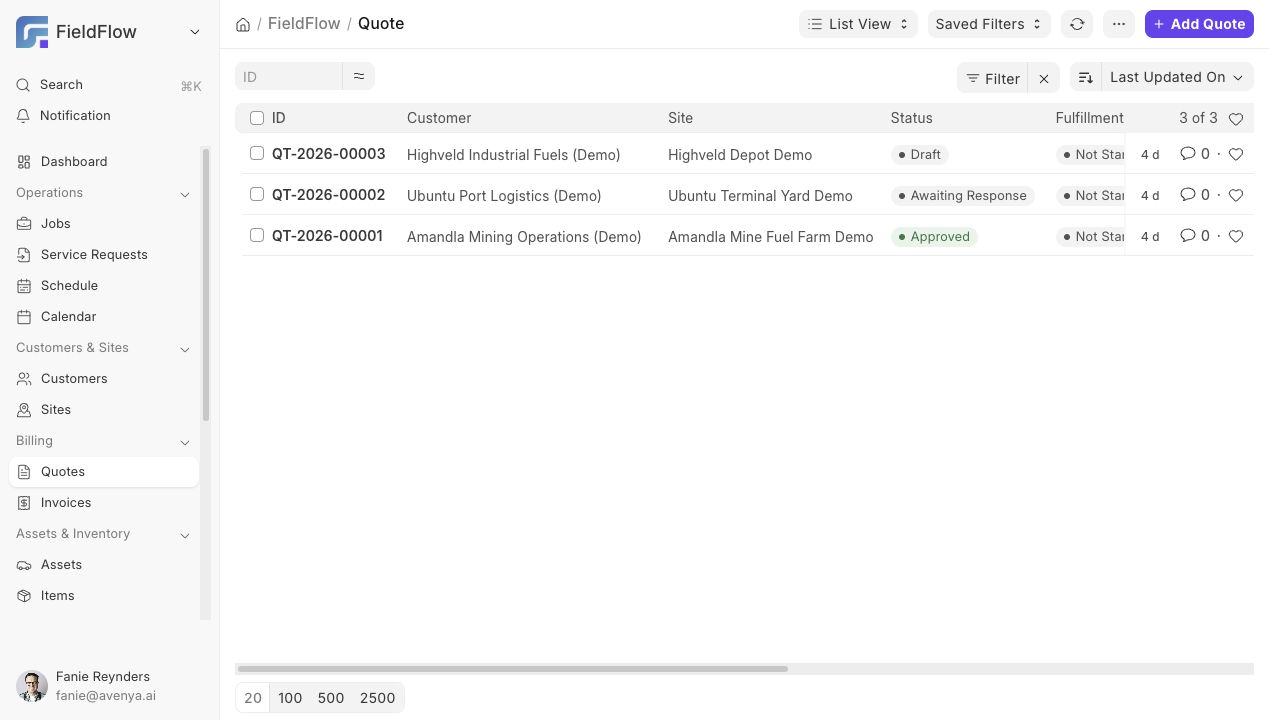Screen dimensions: 1280x720
Task: Set page size to 500
Action: pos(331,698)
